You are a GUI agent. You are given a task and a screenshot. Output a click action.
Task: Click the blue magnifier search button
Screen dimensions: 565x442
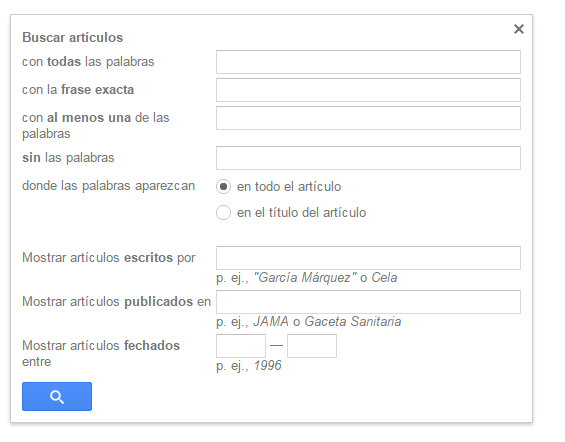57,397
